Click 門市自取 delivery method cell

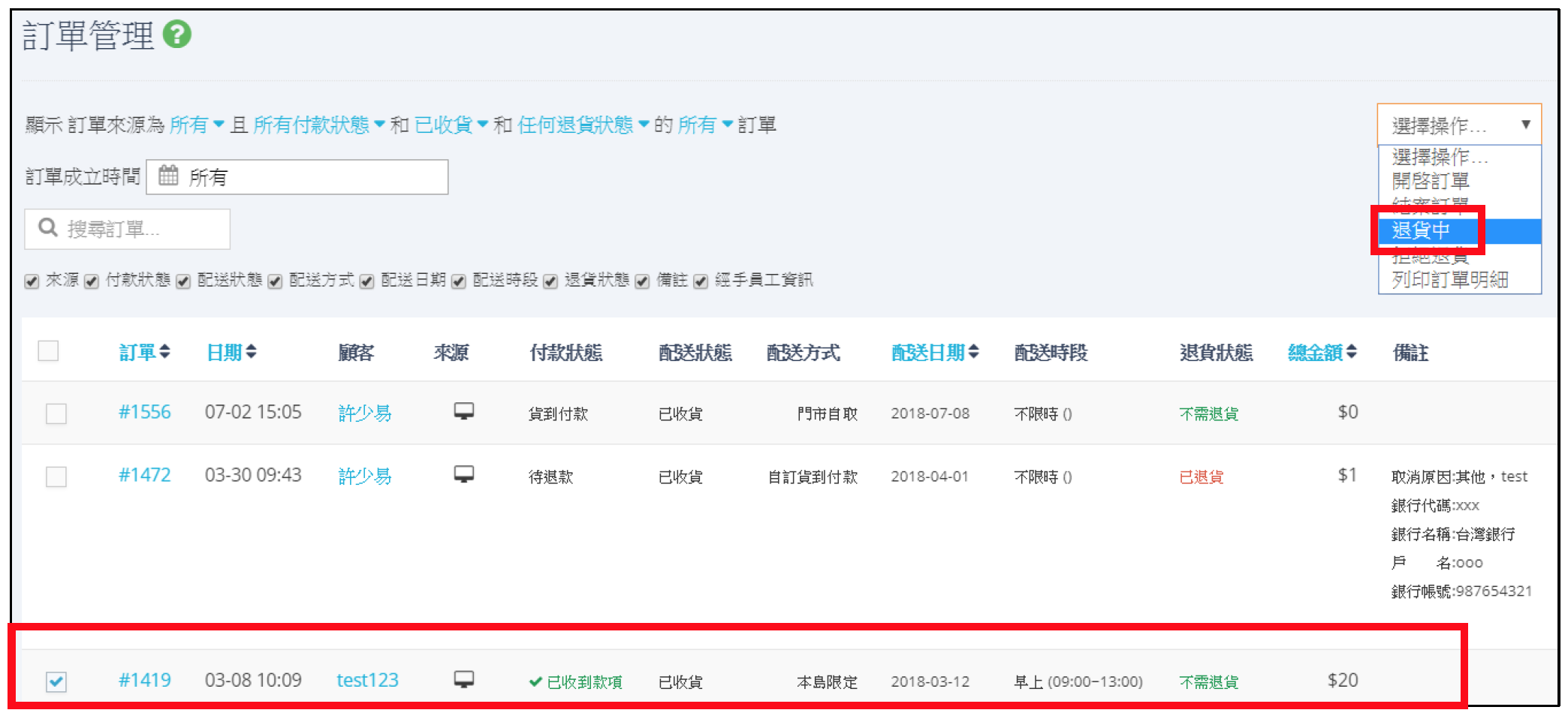click(x=828, y=414)
